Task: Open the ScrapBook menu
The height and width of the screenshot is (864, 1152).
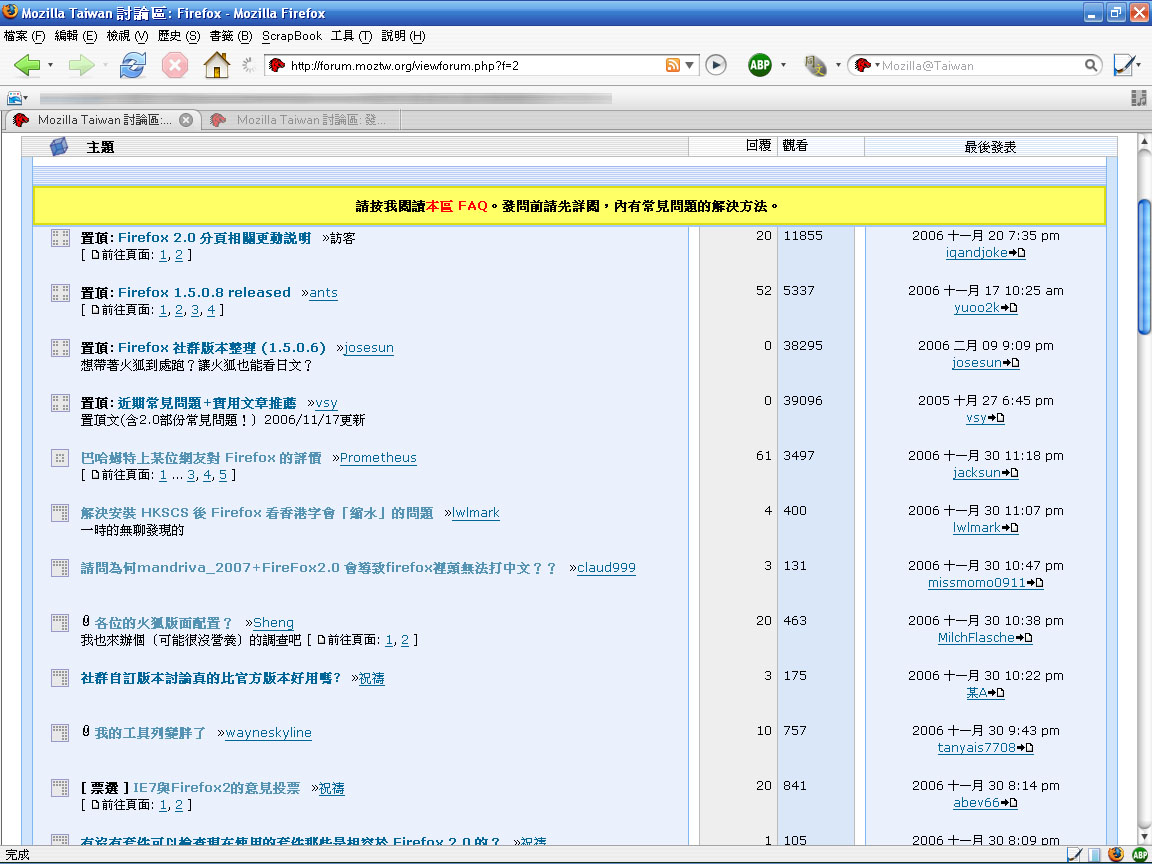Action: click(291, 36)
